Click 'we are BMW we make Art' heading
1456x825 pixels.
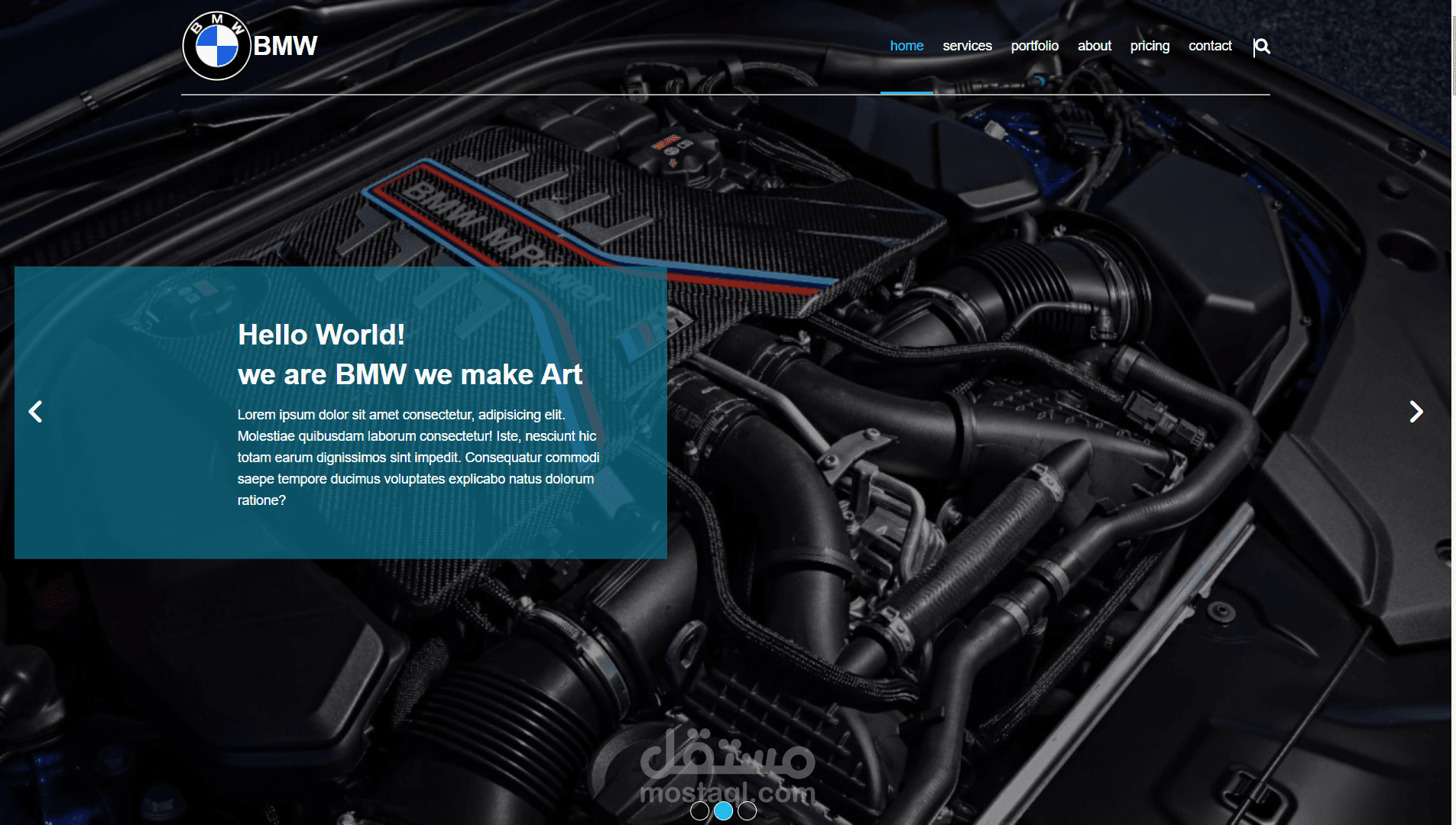(x=410, y=374)
